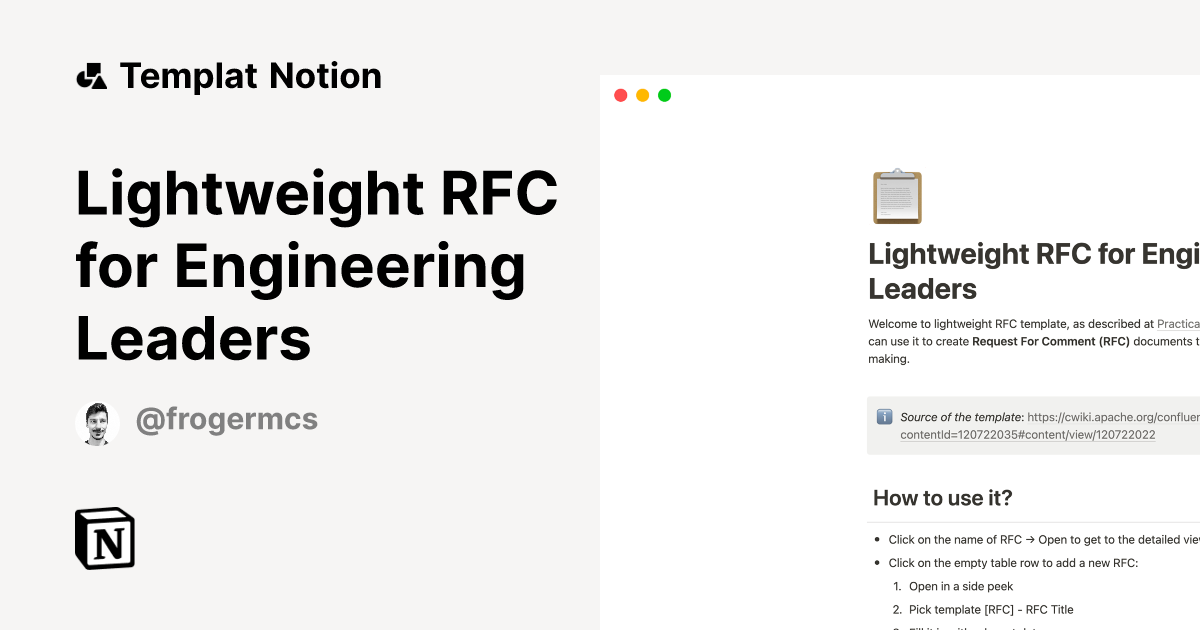Click the red traffic light in the preview window

[x=621, y=95]
